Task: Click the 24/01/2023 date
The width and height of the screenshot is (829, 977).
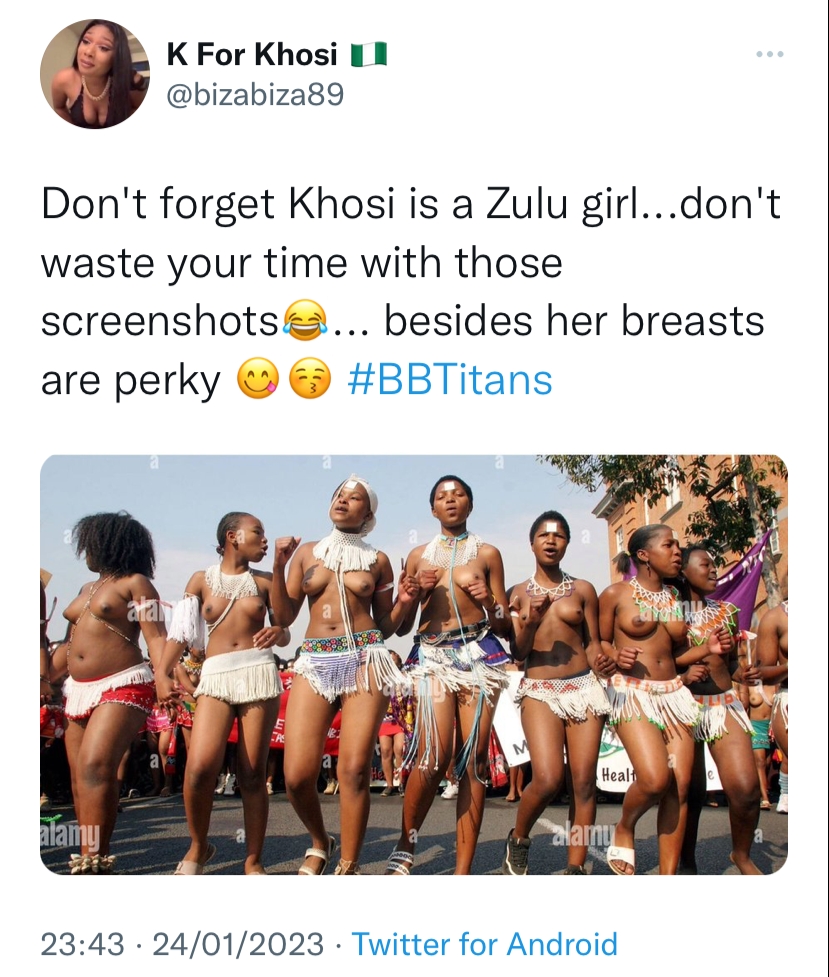Action: (237, 943)
